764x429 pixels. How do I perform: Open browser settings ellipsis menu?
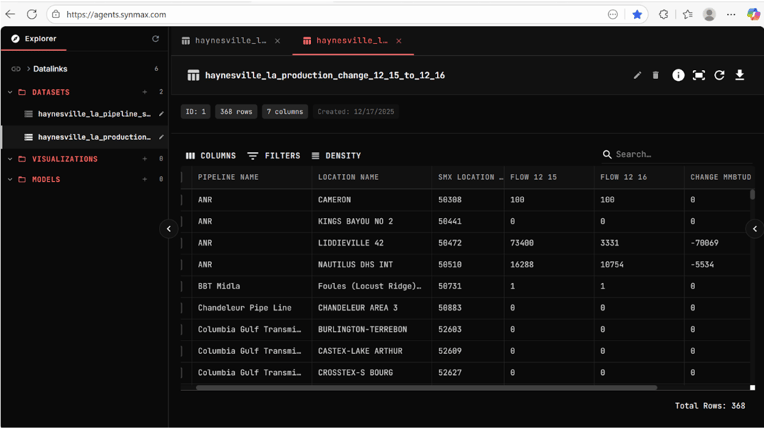(x=731, y=15)
